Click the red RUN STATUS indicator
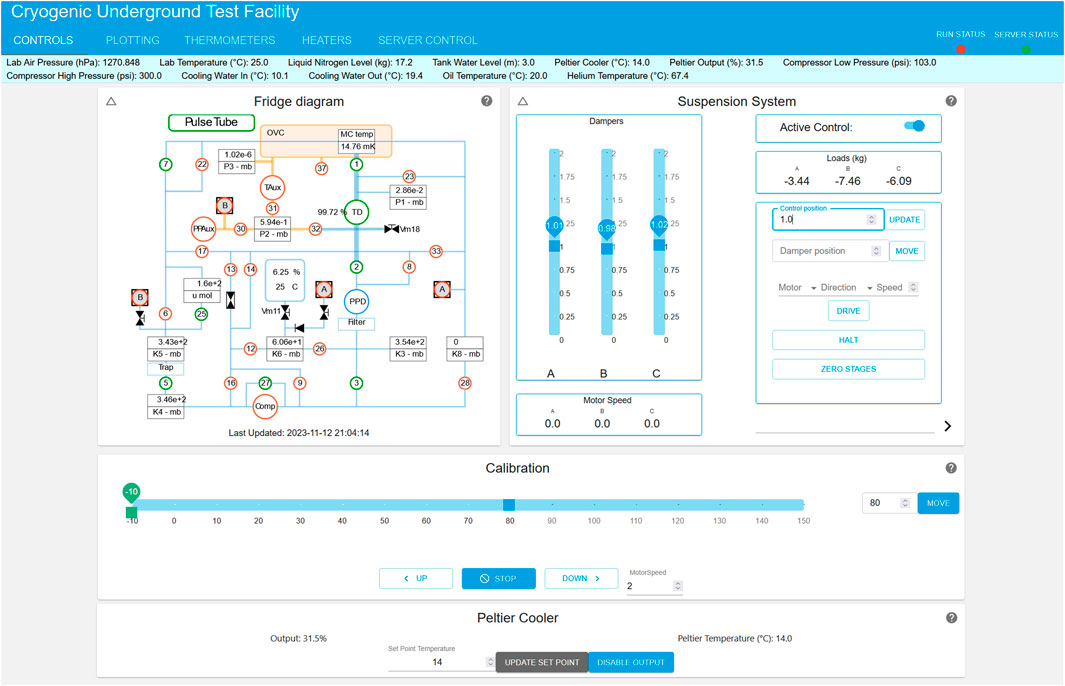 960,49
